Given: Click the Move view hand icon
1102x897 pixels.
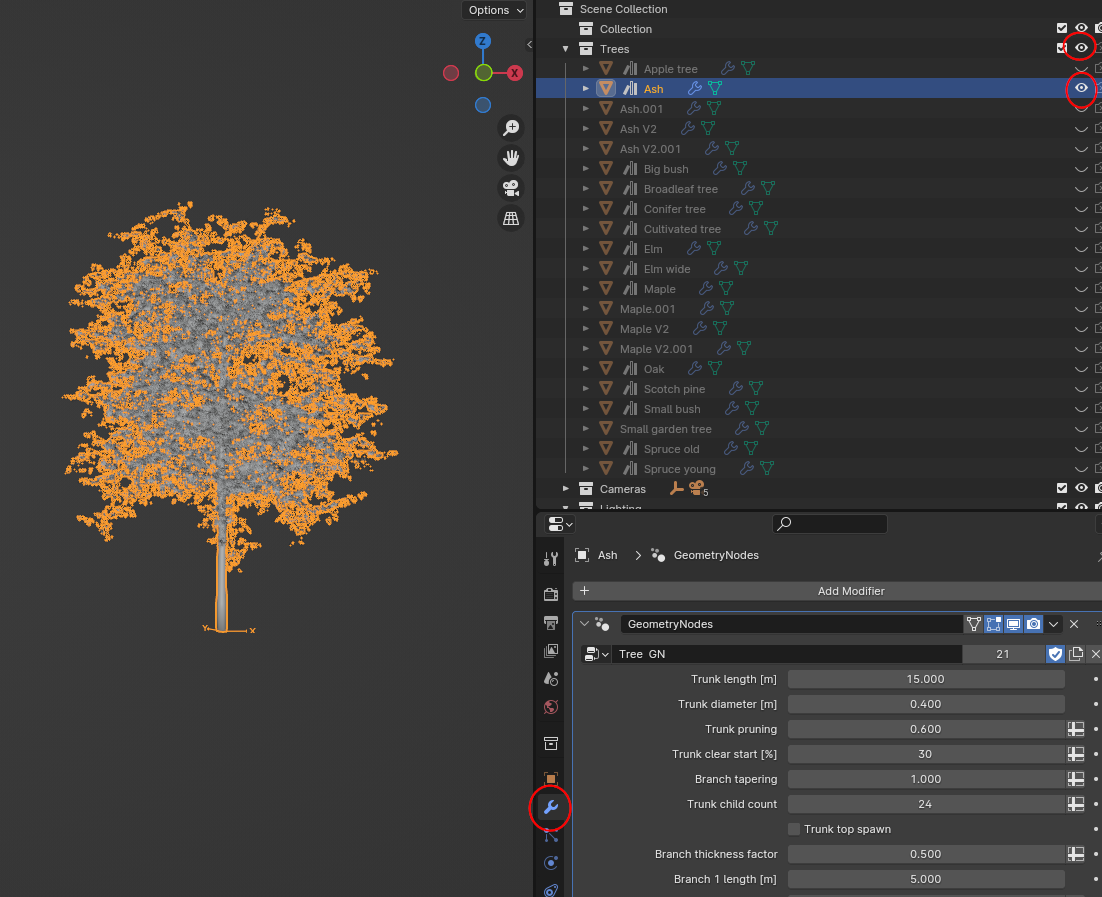Looking at the screenshot, I should [x=511, y=158].
